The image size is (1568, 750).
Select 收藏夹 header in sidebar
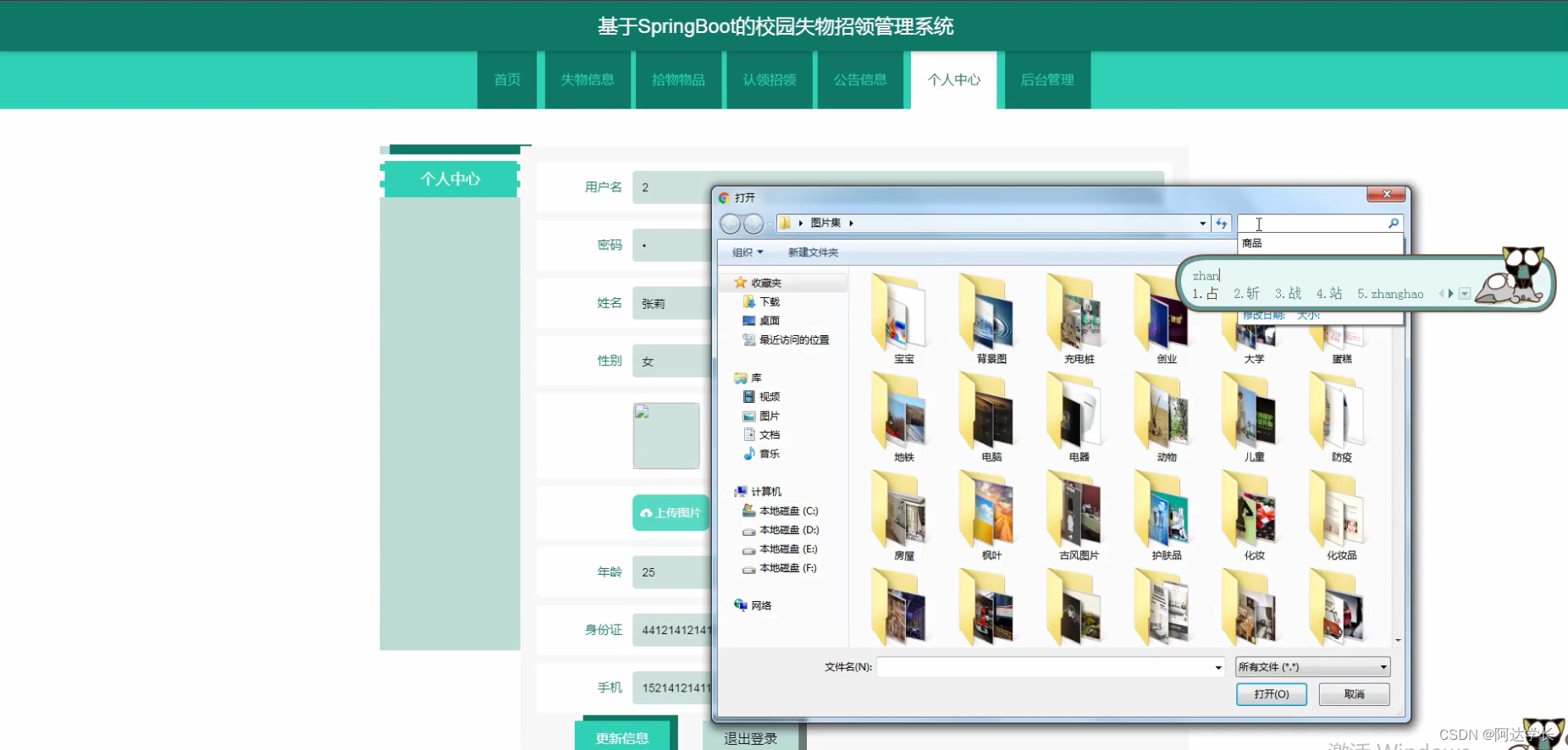pos(758,283)
